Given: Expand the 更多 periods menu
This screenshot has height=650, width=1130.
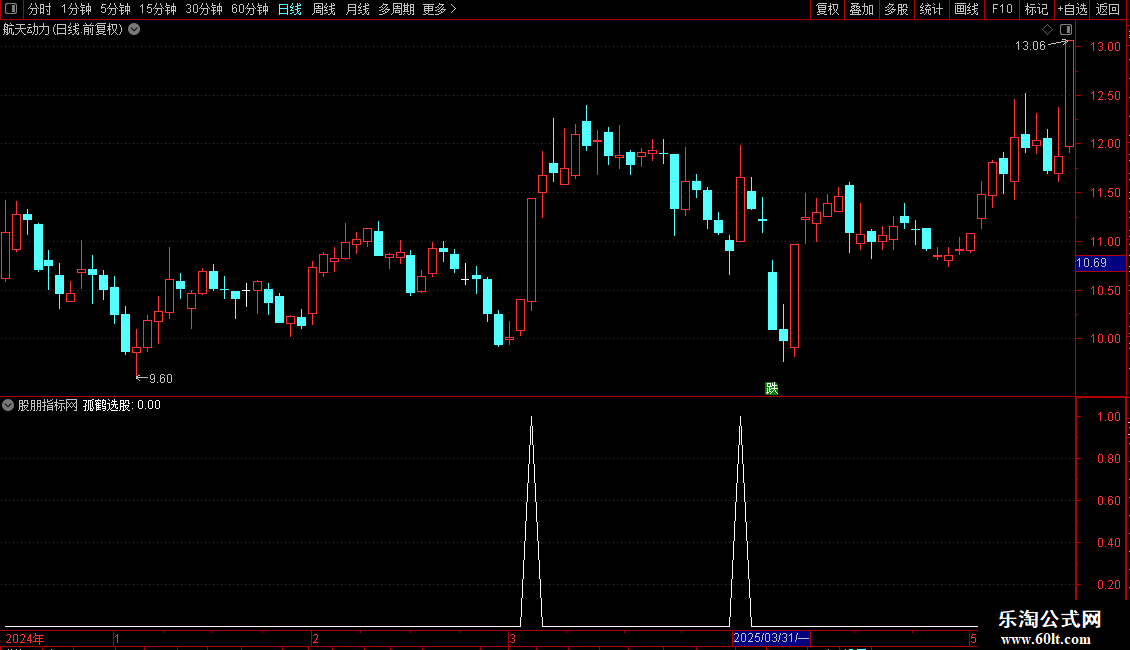Looking at the screenshot, I should [440, 9].
